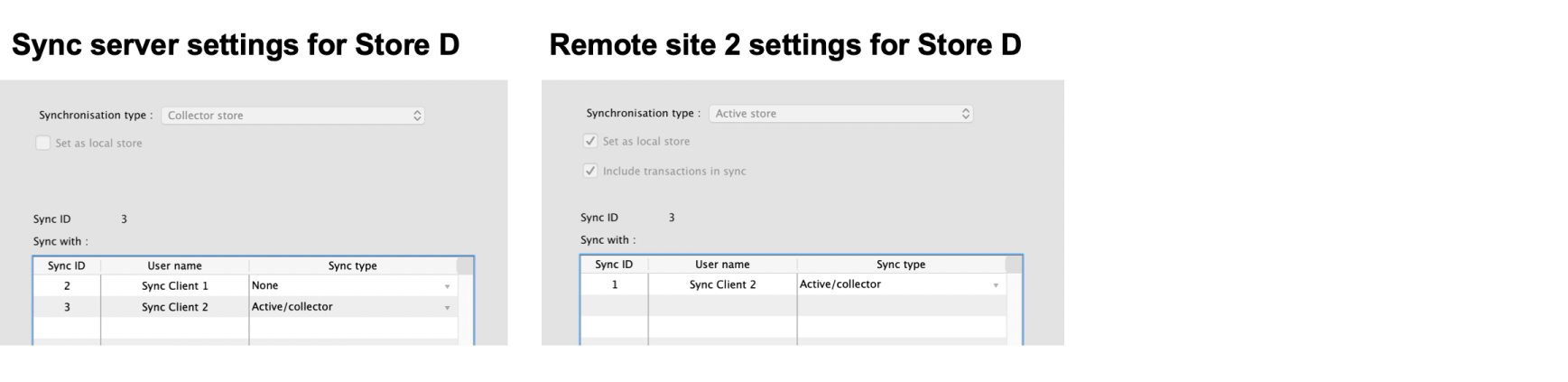Enable Set as local store in Sync server panel
Viewport: 1568px width, 382px height.
coord(42,143)
